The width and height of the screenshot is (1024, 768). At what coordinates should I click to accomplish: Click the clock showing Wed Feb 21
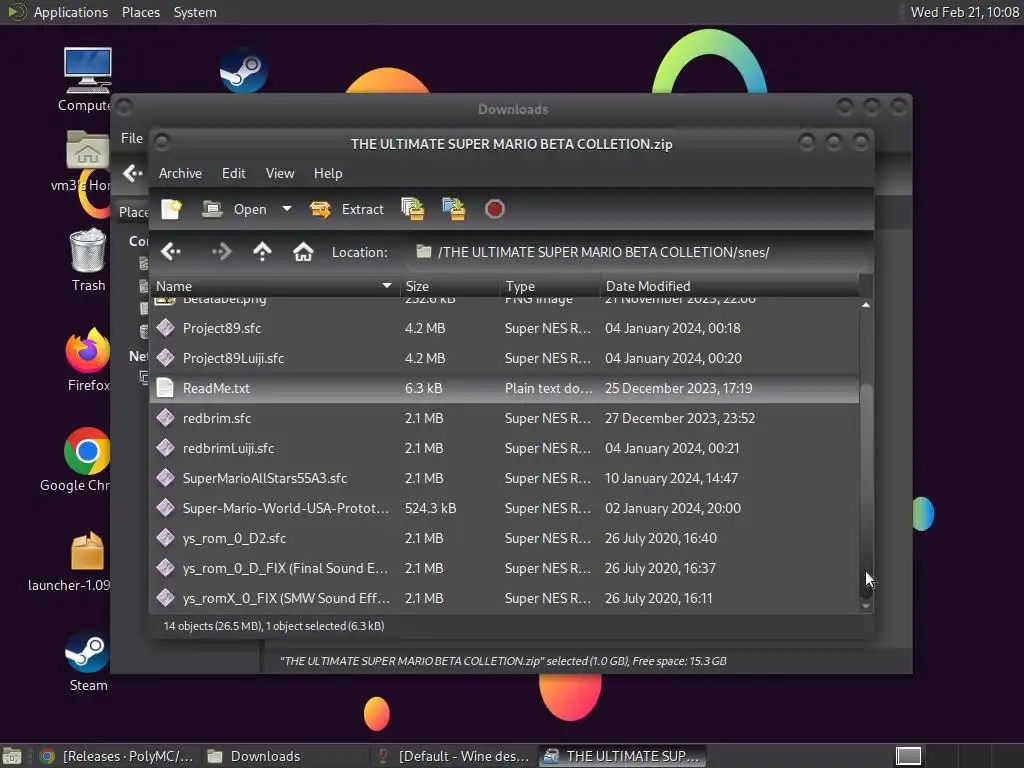(x=965, y=12)
